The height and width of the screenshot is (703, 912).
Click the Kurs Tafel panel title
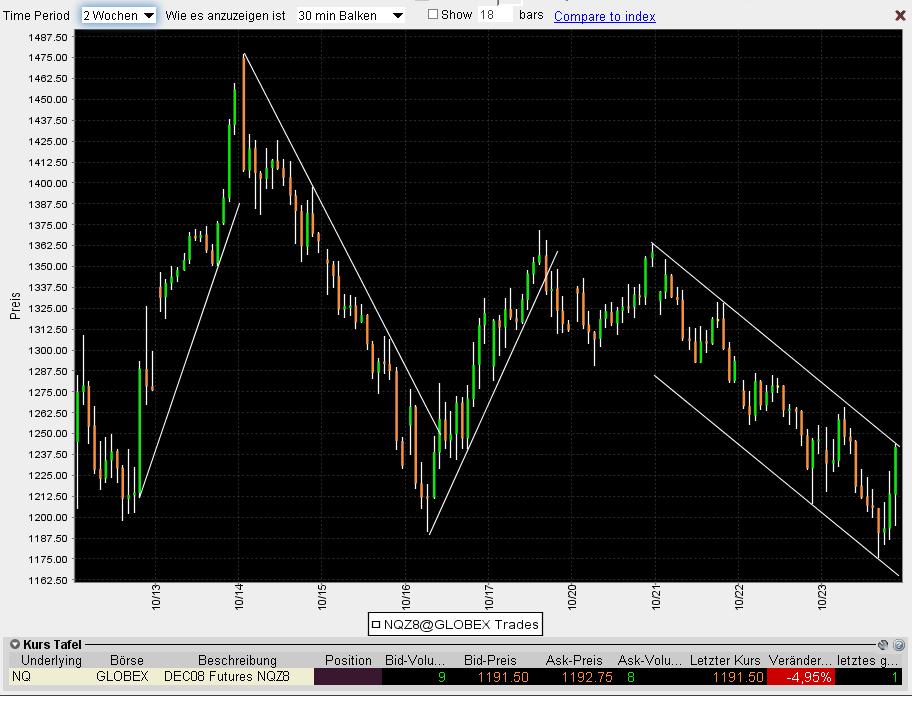click(x=52, y=644)
